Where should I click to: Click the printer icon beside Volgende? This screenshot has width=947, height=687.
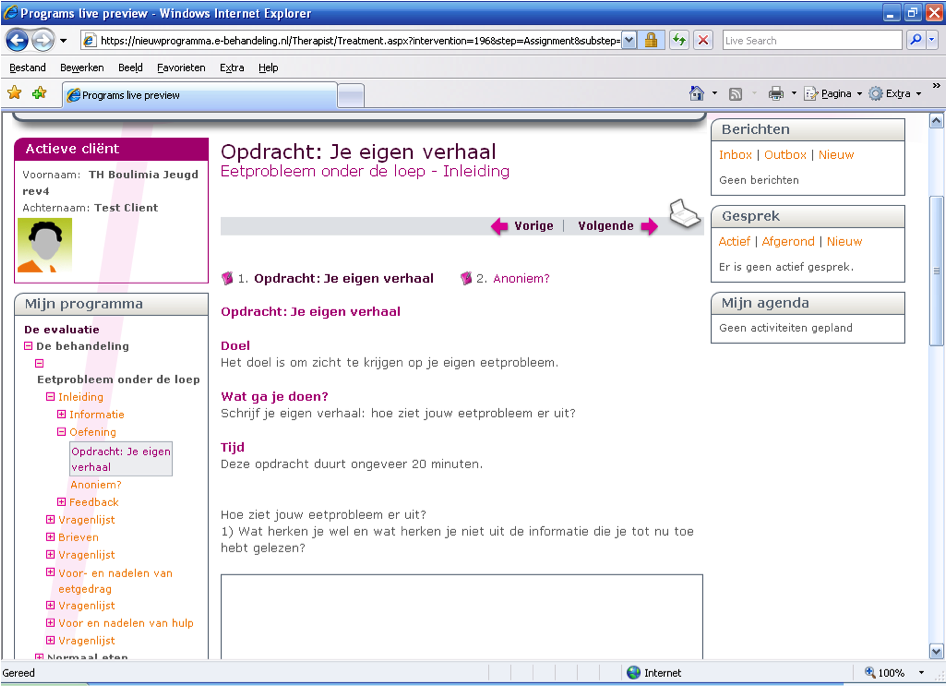(x=685, y=215)
